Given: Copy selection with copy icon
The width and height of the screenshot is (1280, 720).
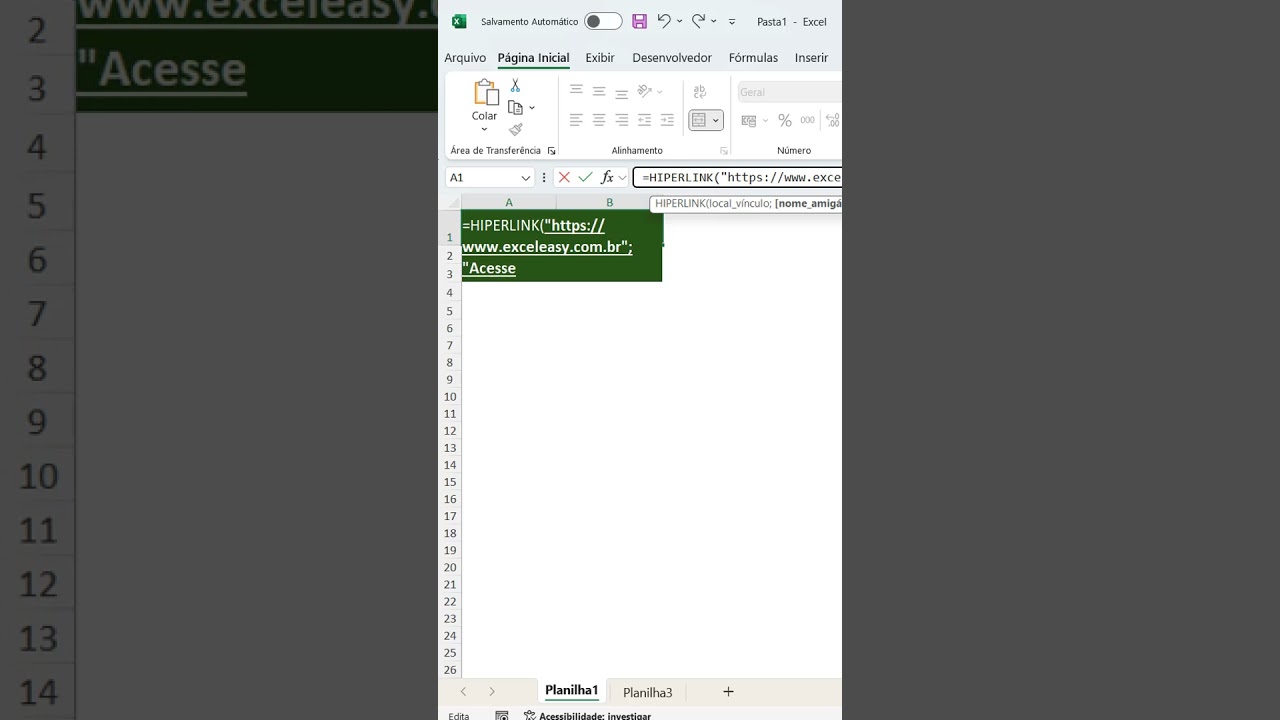Looking at the screenshot, I should (515, 108).
